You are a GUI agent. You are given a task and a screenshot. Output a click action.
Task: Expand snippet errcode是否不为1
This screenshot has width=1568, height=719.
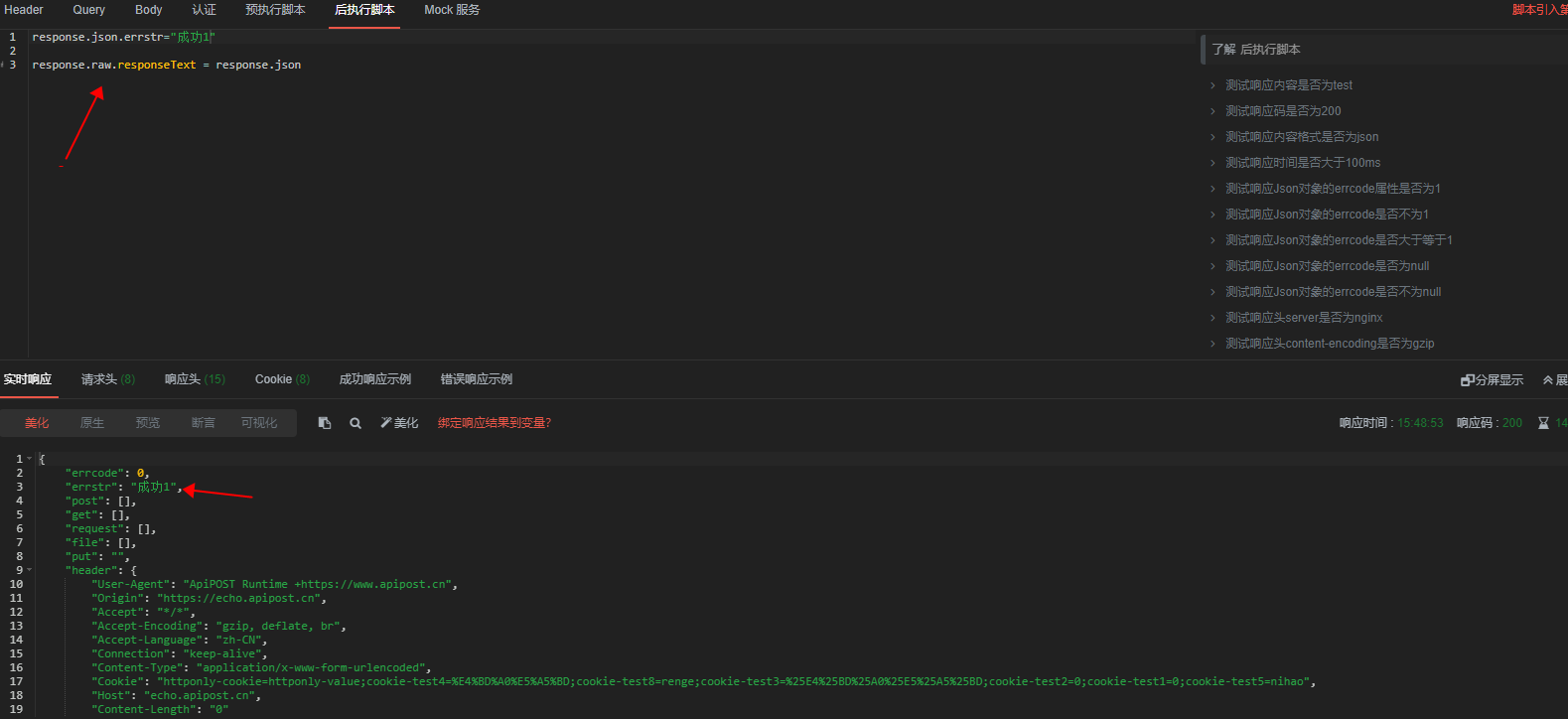pyautogui.click(x=1327, y=215)
